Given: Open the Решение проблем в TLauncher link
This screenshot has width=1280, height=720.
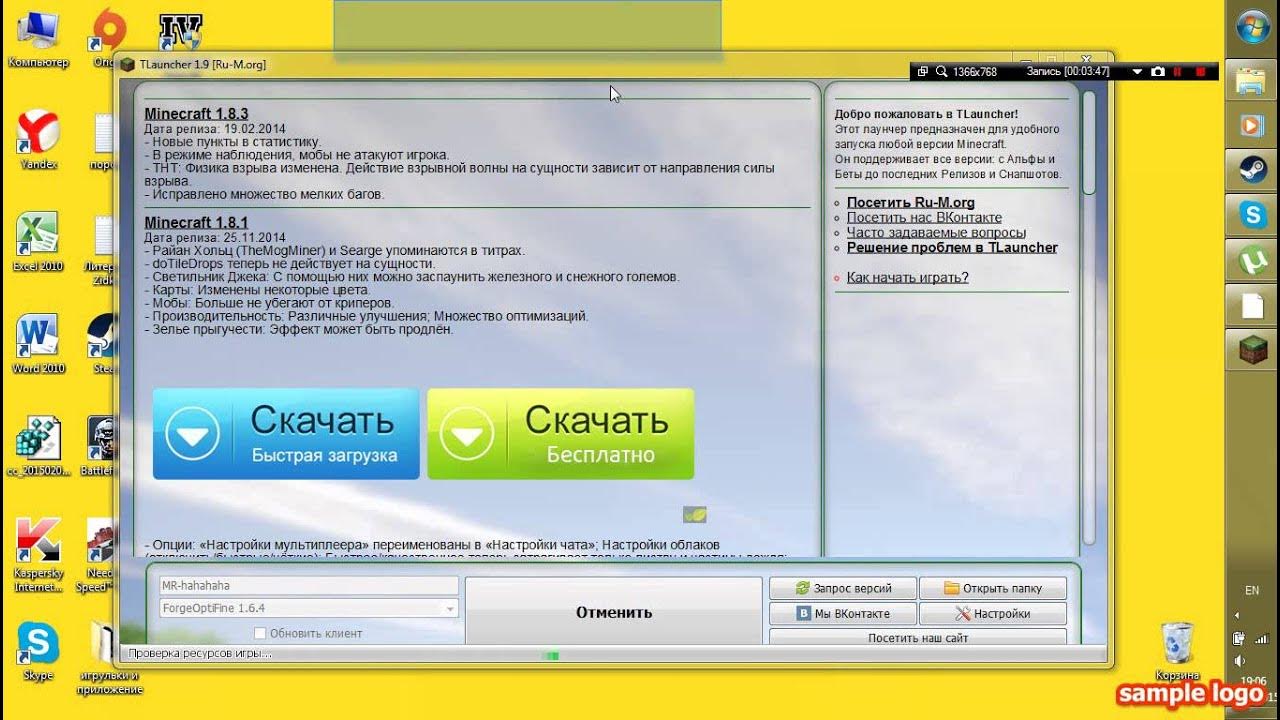Looking at the screenshot, I should [x=952, y=247].
